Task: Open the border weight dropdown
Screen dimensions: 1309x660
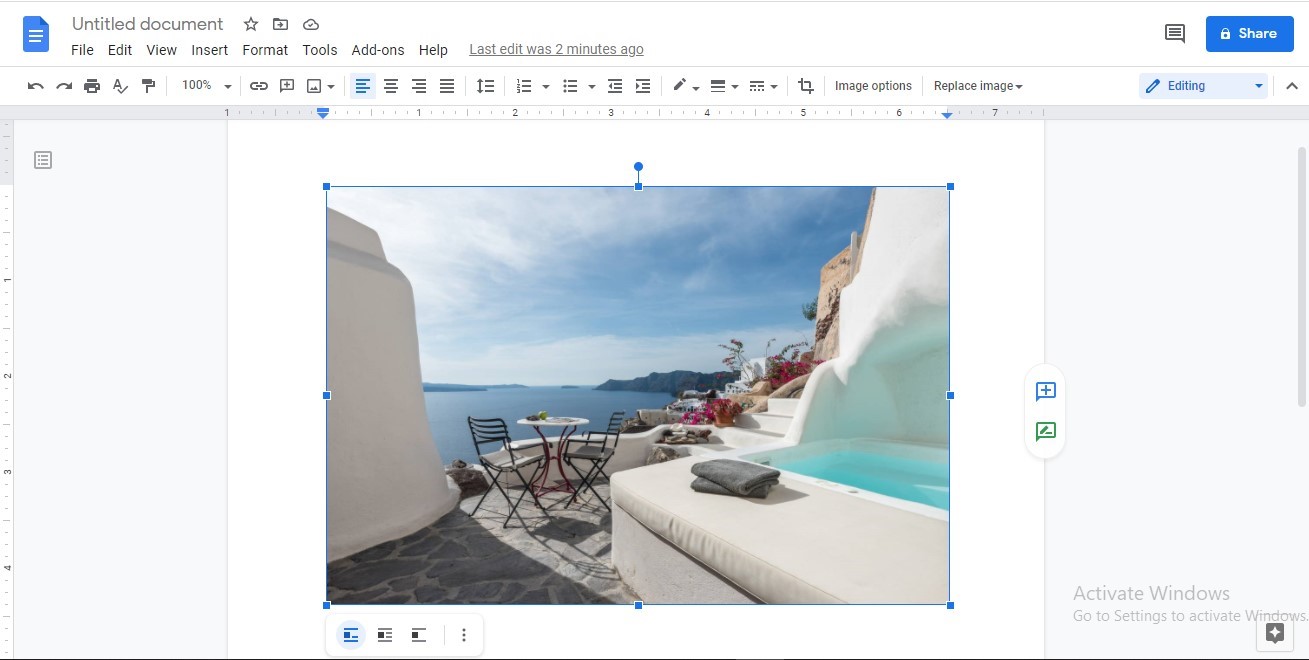Action: (723, 86)
